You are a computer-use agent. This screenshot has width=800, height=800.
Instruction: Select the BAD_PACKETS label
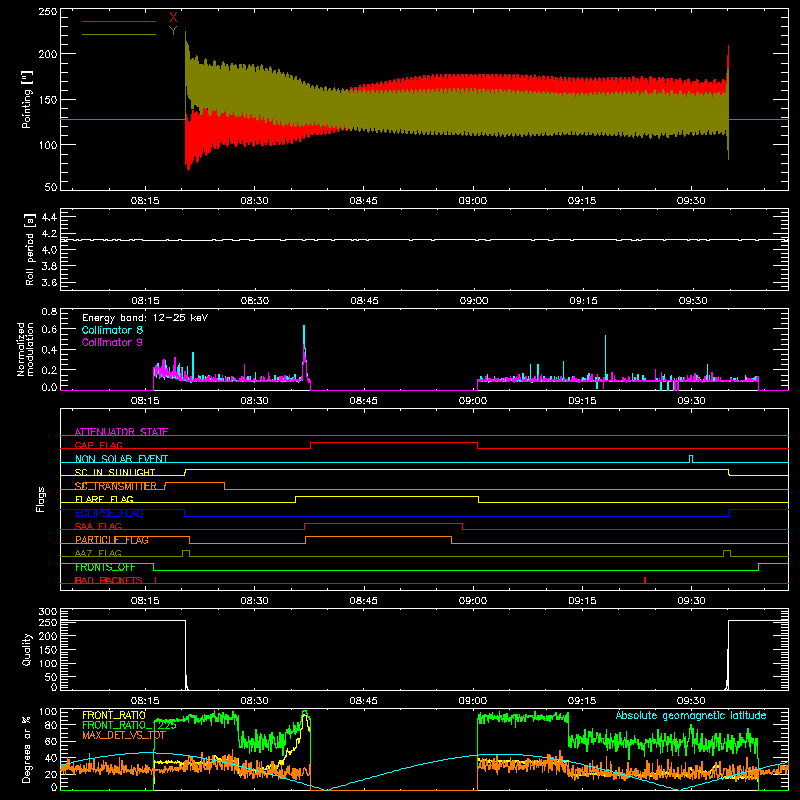click(109, 580)
